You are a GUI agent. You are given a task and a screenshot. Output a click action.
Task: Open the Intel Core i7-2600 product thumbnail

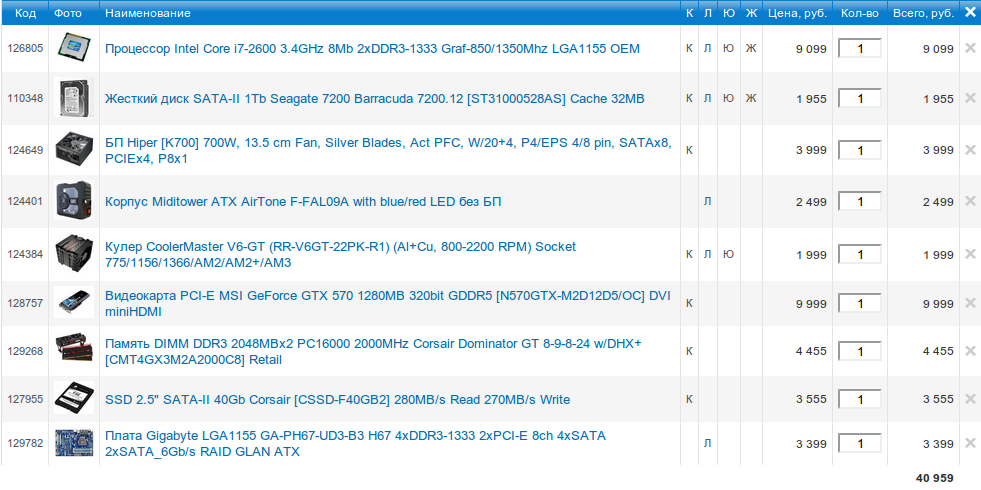(x=73, y=48)
